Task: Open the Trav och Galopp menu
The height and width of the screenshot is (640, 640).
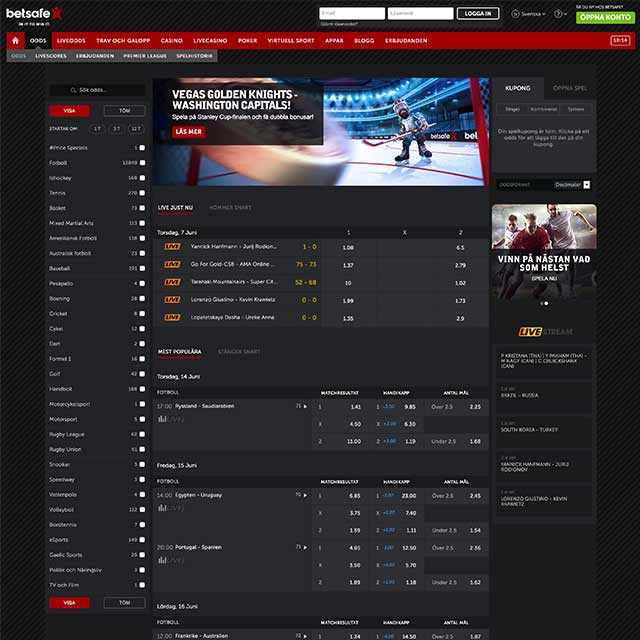Action: click(x=123, y=40)
